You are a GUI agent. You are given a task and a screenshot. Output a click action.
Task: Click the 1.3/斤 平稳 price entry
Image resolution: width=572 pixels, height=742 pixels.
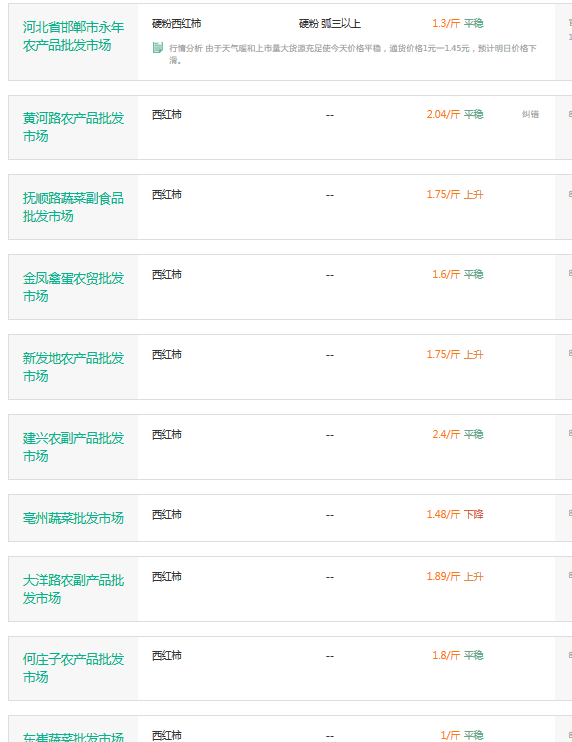tap(458, 23)
